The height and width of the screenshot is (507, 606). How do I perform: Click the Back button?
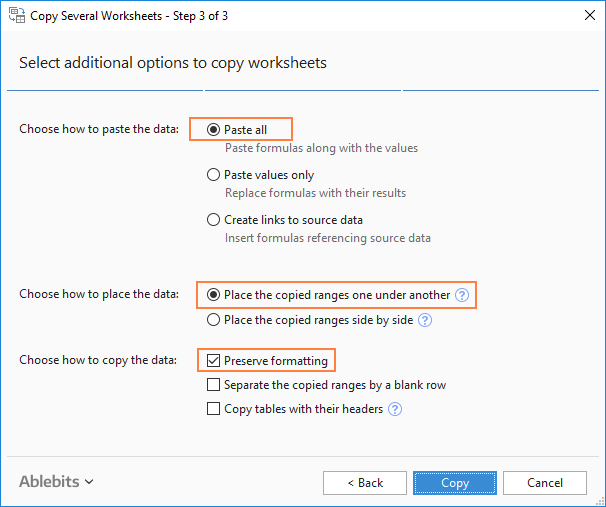pos(365,483)
